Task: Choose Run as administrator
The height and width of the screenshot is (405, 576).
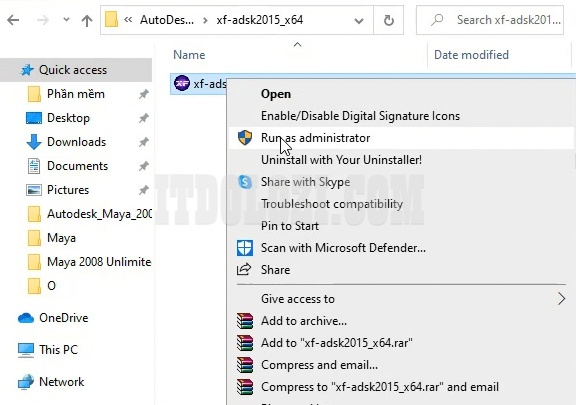Action: coord(400,138)
